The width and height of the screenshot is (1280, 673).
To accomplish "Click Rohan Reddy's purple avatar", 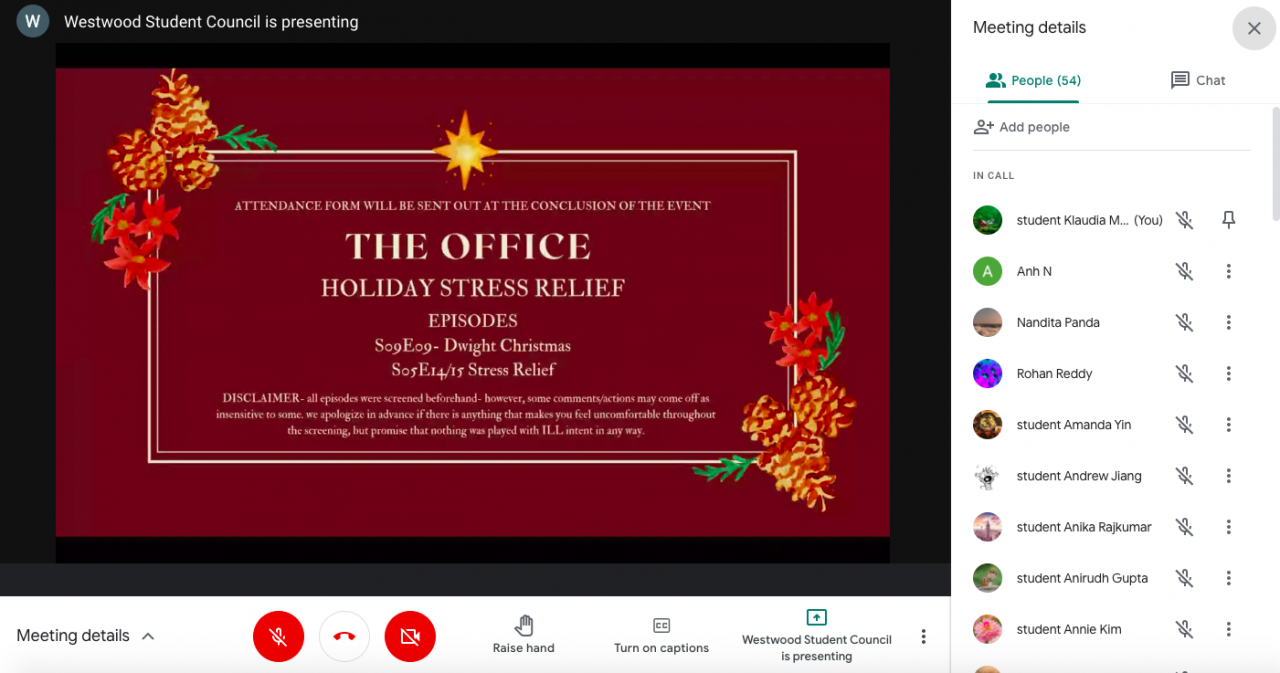I will pos(987,373).
